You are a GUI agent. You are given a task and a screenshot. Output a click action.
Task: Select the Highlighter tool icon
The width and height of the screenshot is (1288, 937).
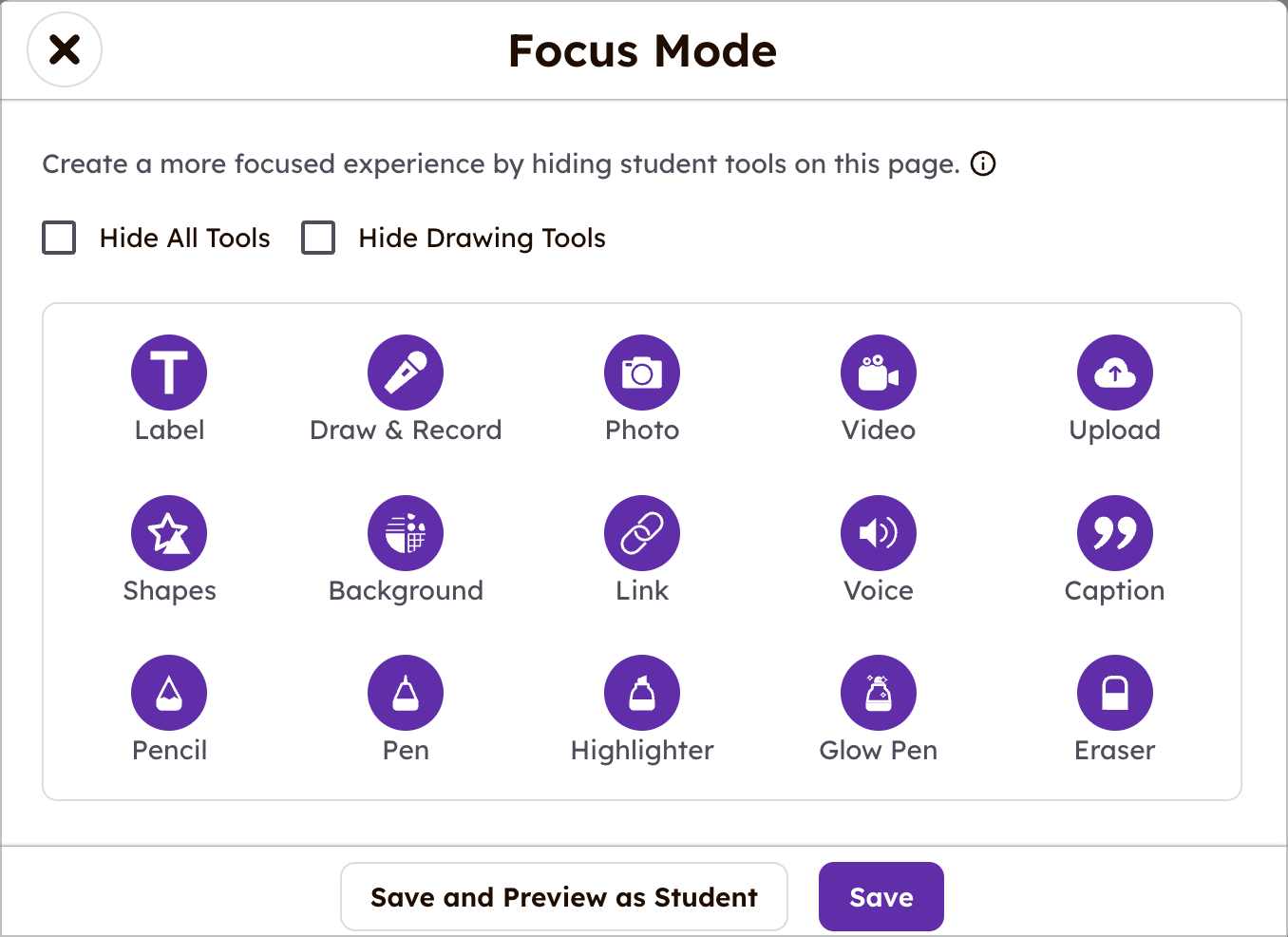[642, 693]
